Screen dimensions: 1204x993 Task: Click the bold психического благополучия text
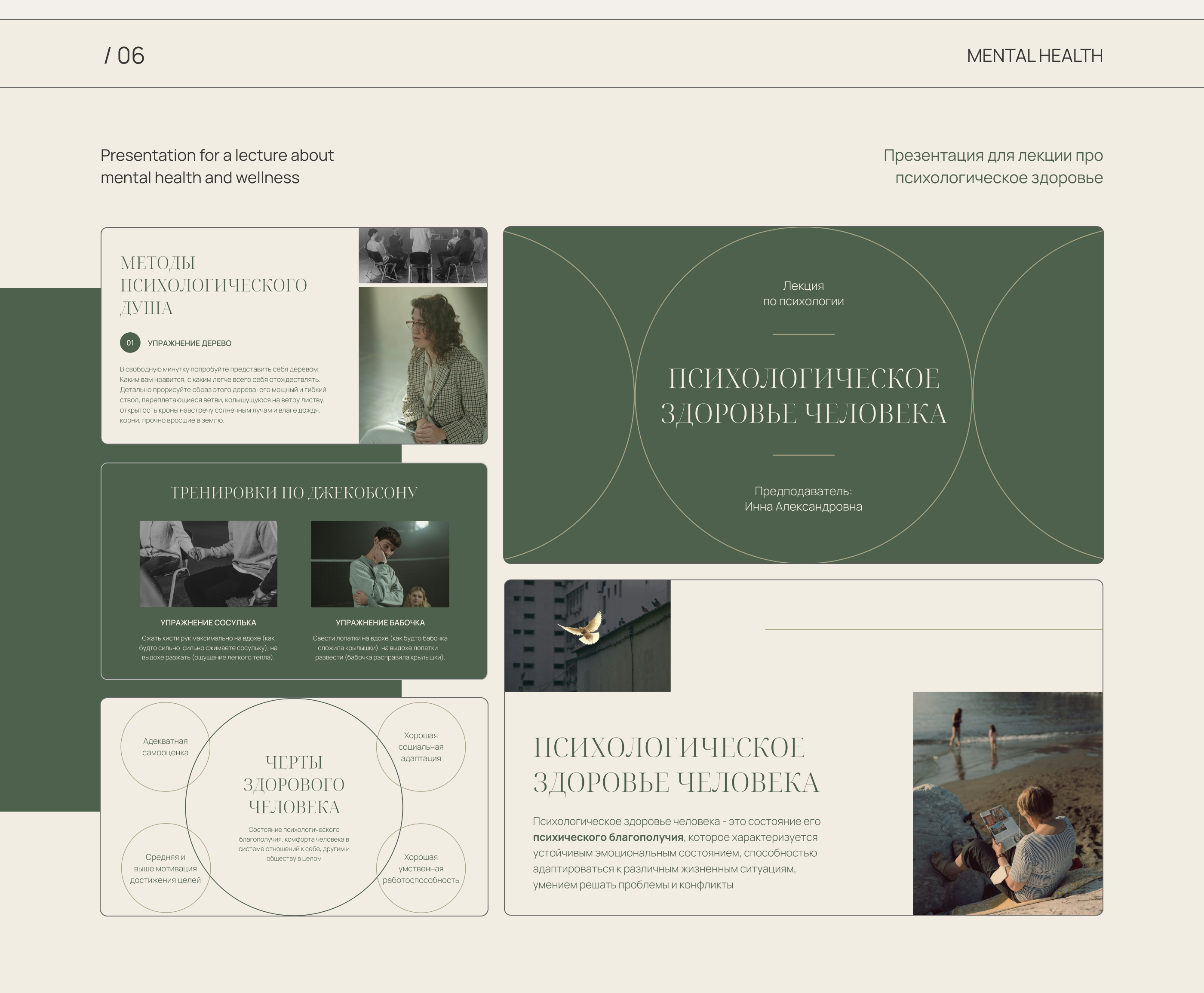tap(608, 837)
